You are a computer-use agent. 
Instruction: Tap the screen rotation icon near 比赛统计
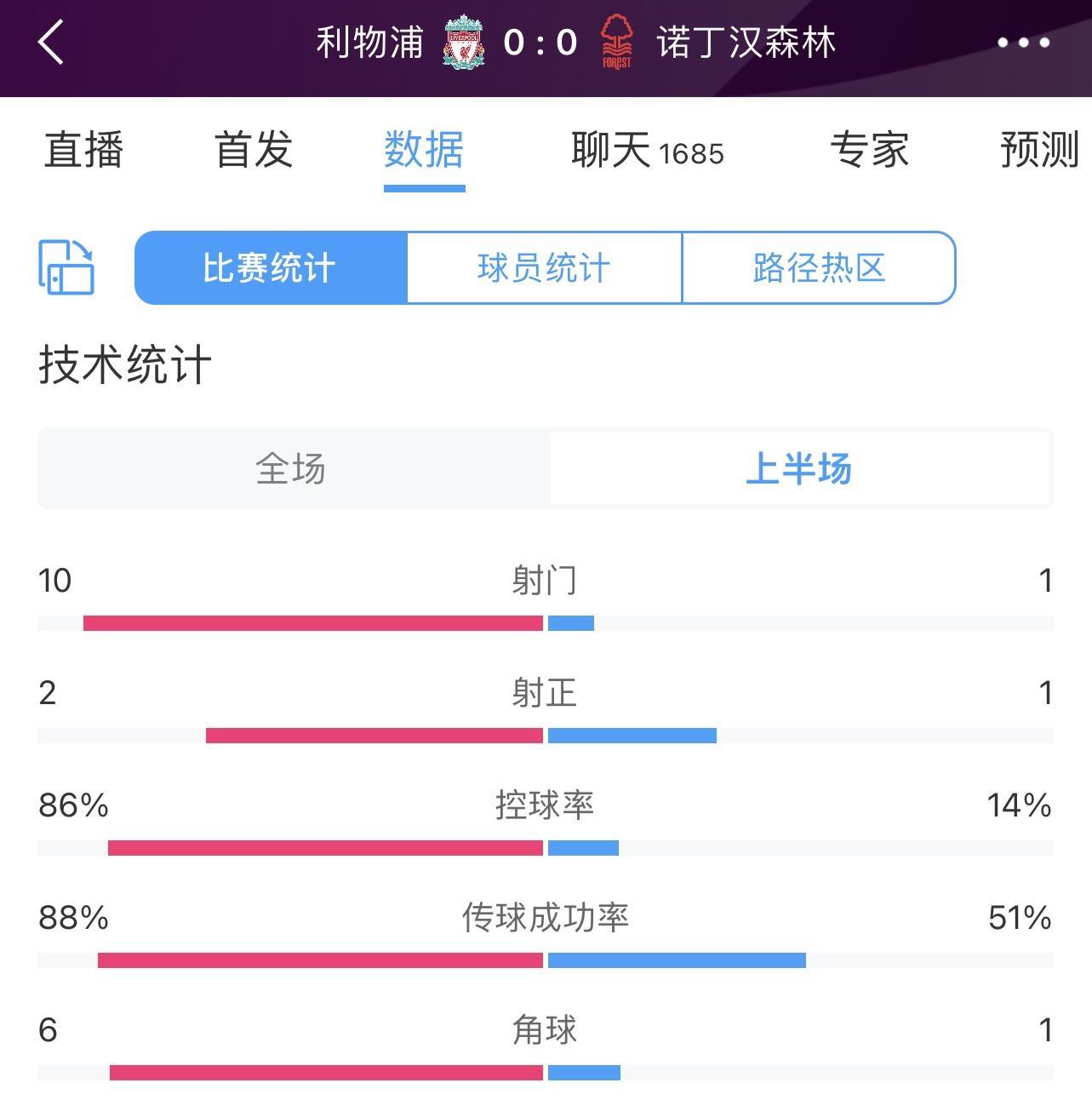pos(66,267)
